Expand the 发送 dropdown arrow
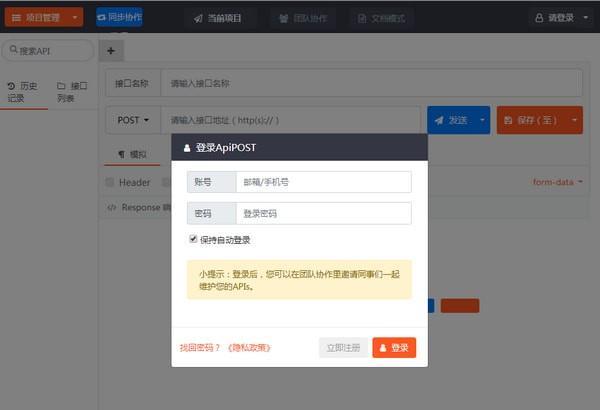 [x=482, y=120]
